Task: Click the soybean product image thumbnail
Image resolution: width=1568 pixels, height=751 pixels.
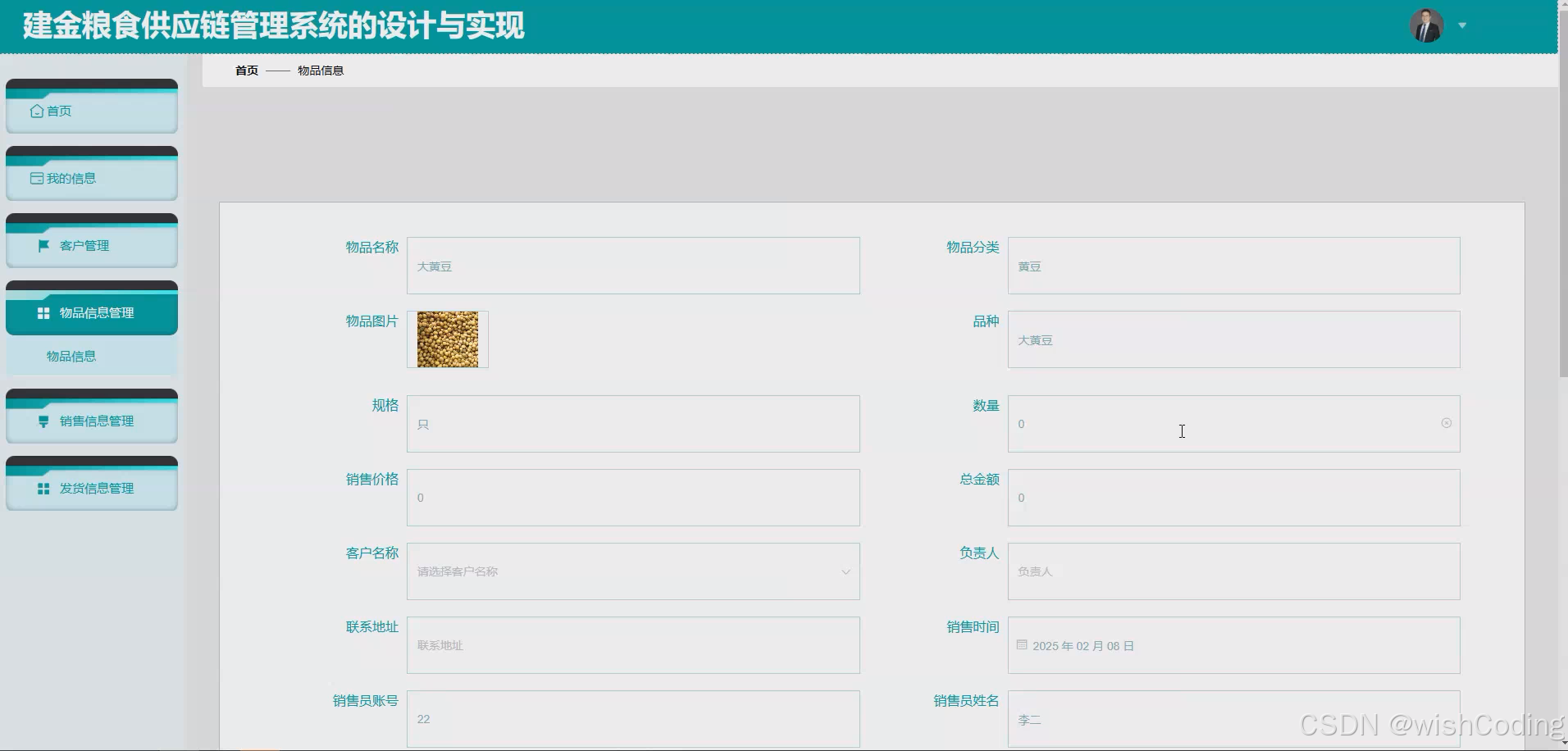Action: click(x=449, y=339)
